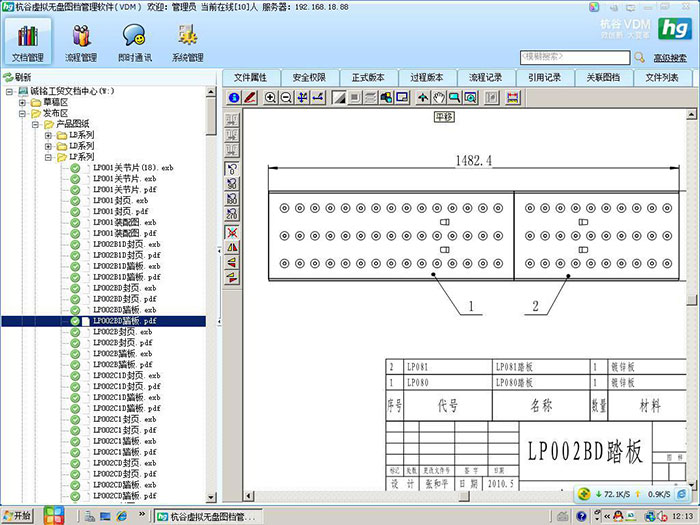700x525 pixels.
Task: Toggle the 0 degree rotation button
Action: tap(232, 169)
